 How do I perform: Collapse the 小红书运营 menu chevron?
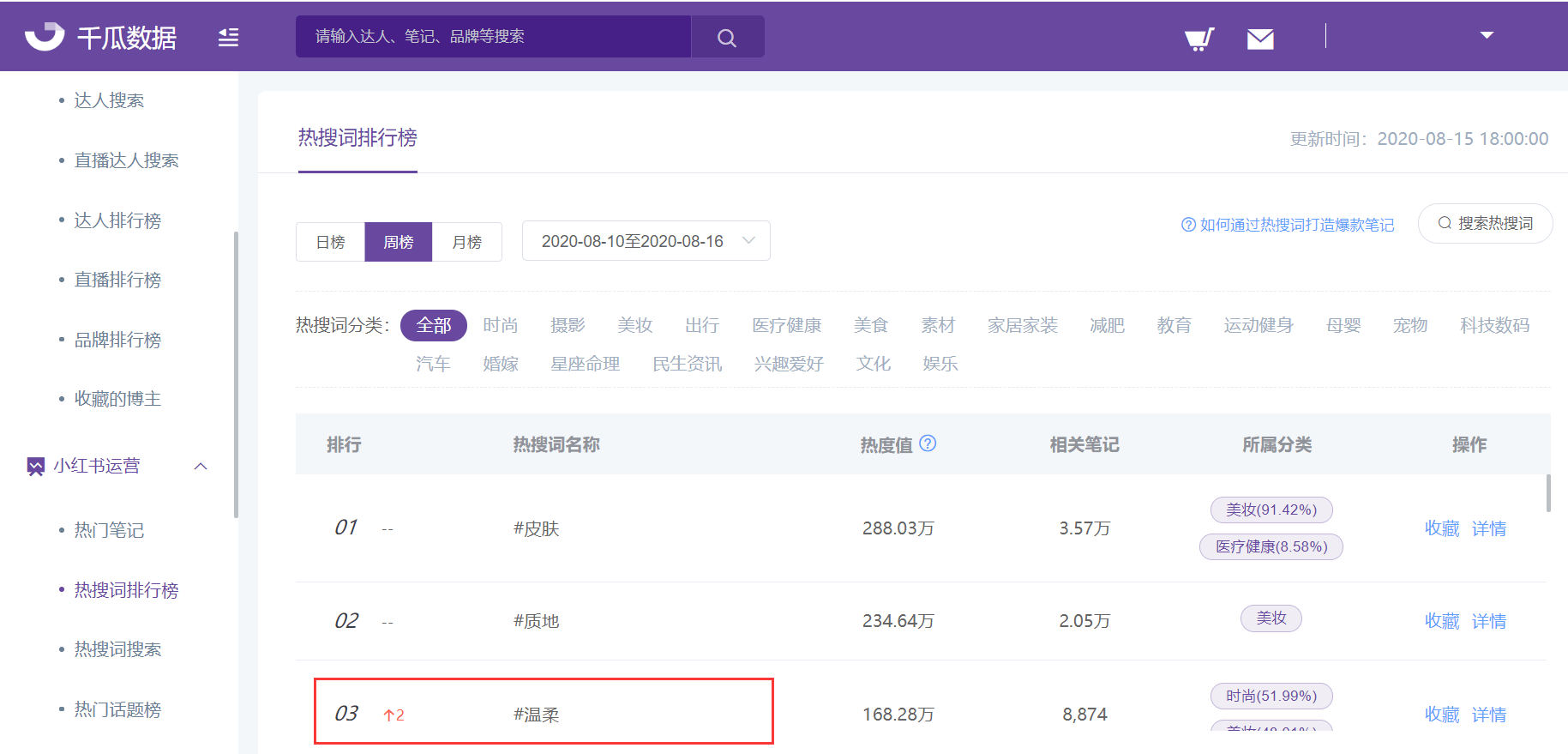pos(201,467)
